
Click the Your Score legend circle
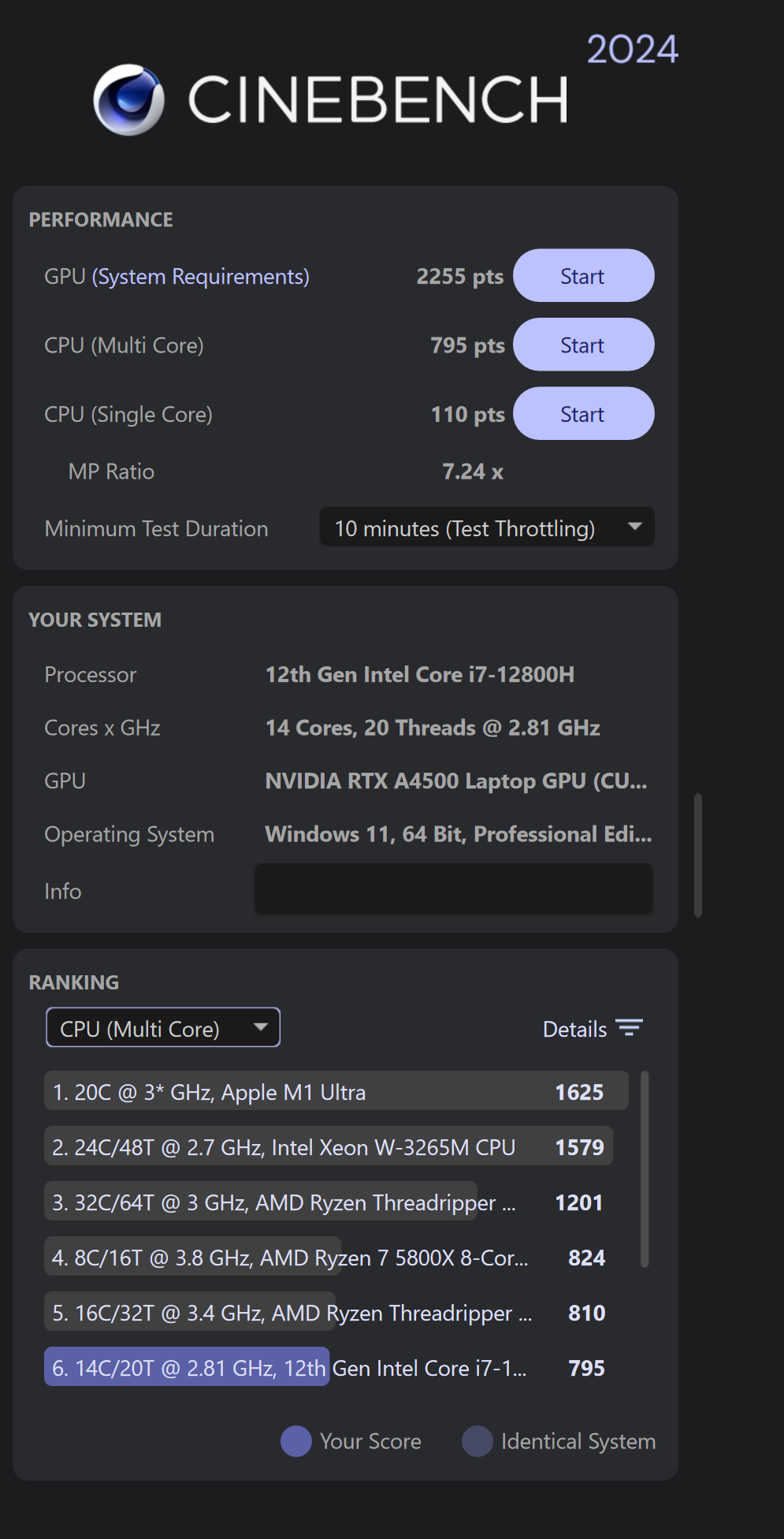pyautogui.click(x=296, y=1441)
